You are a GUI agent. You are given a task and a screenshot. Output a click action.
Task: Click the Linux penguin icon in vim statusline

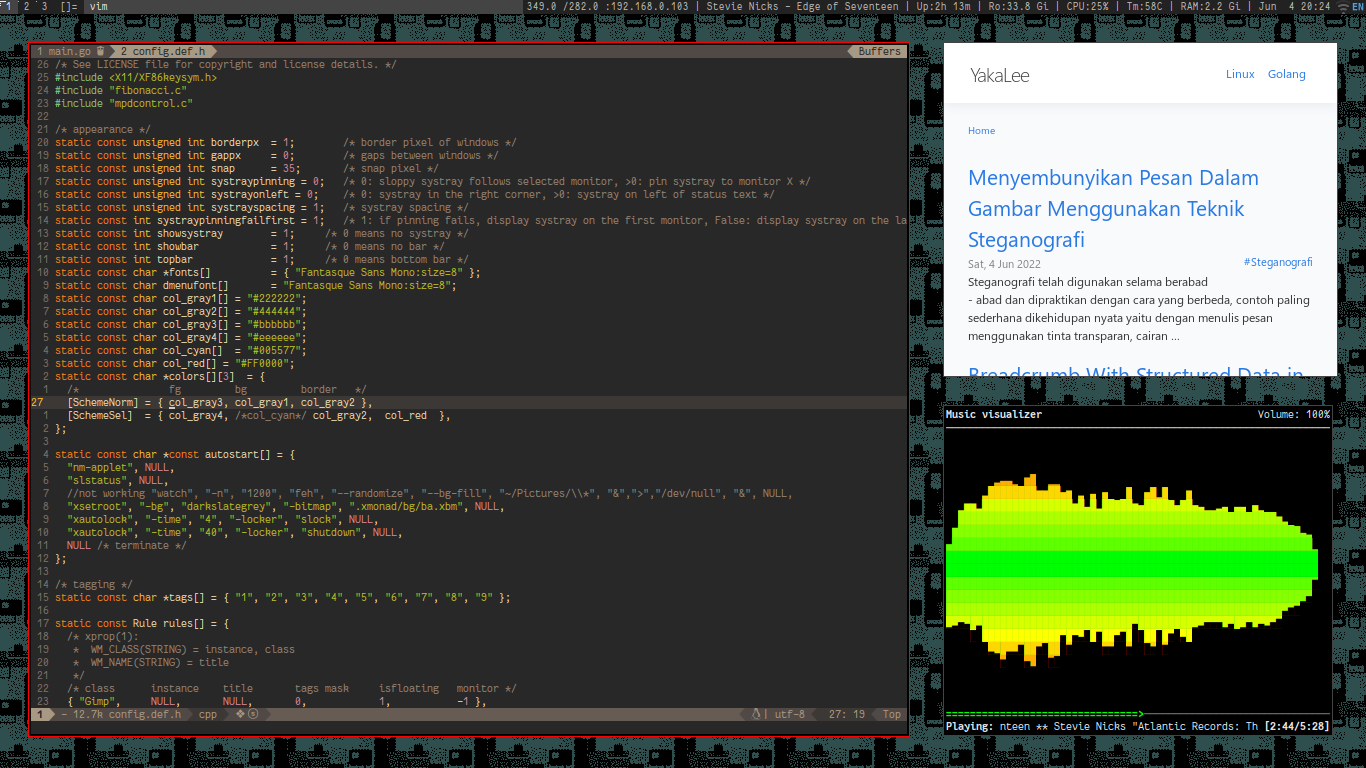757,715
